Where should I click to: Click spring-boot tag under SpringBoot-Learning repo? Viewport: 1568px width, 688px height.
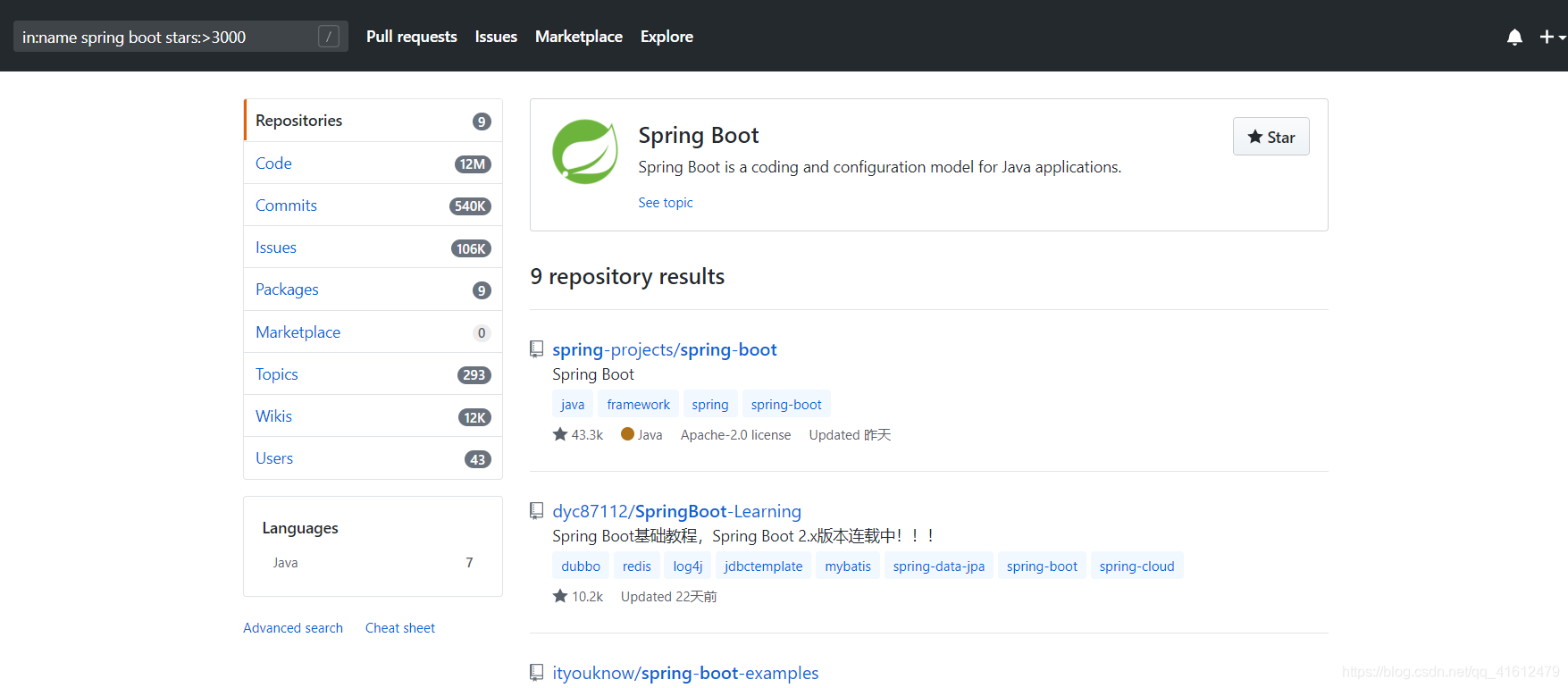(x=1042, y=566)
